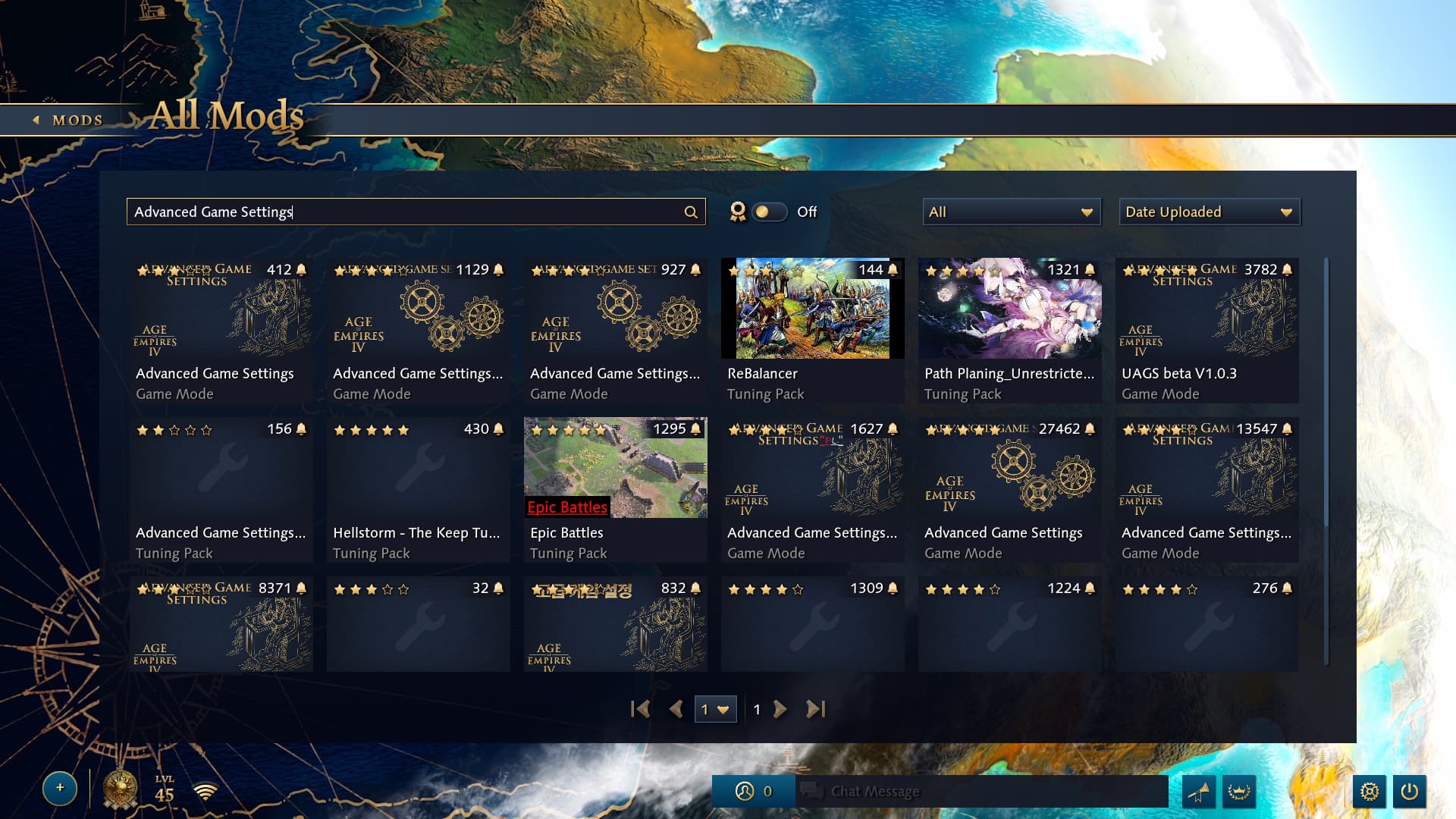Screen dimensions: 1456x819
Task: Open the crown icon button
Action: click(x=1239, y=792)
